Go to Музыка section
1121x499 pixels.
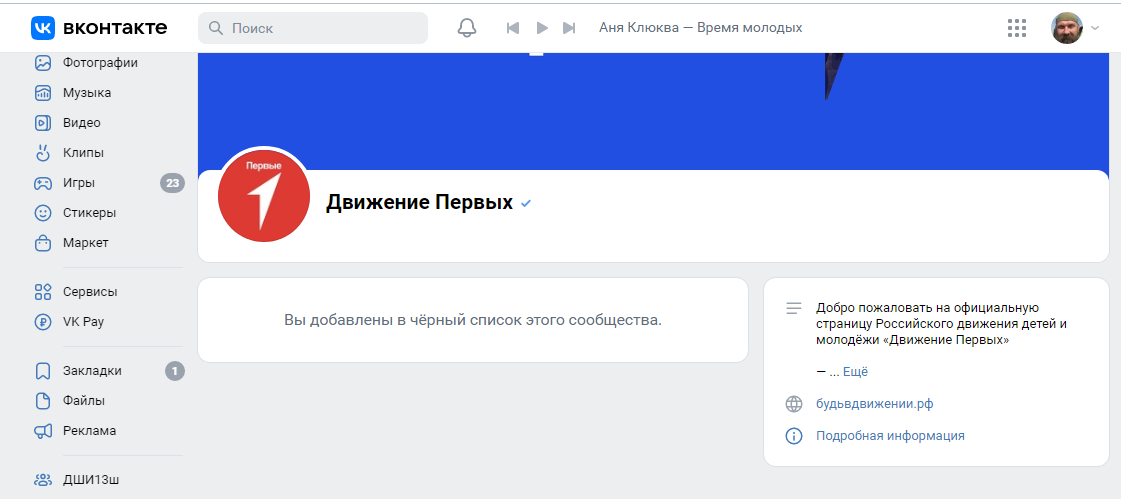[87, 93]
